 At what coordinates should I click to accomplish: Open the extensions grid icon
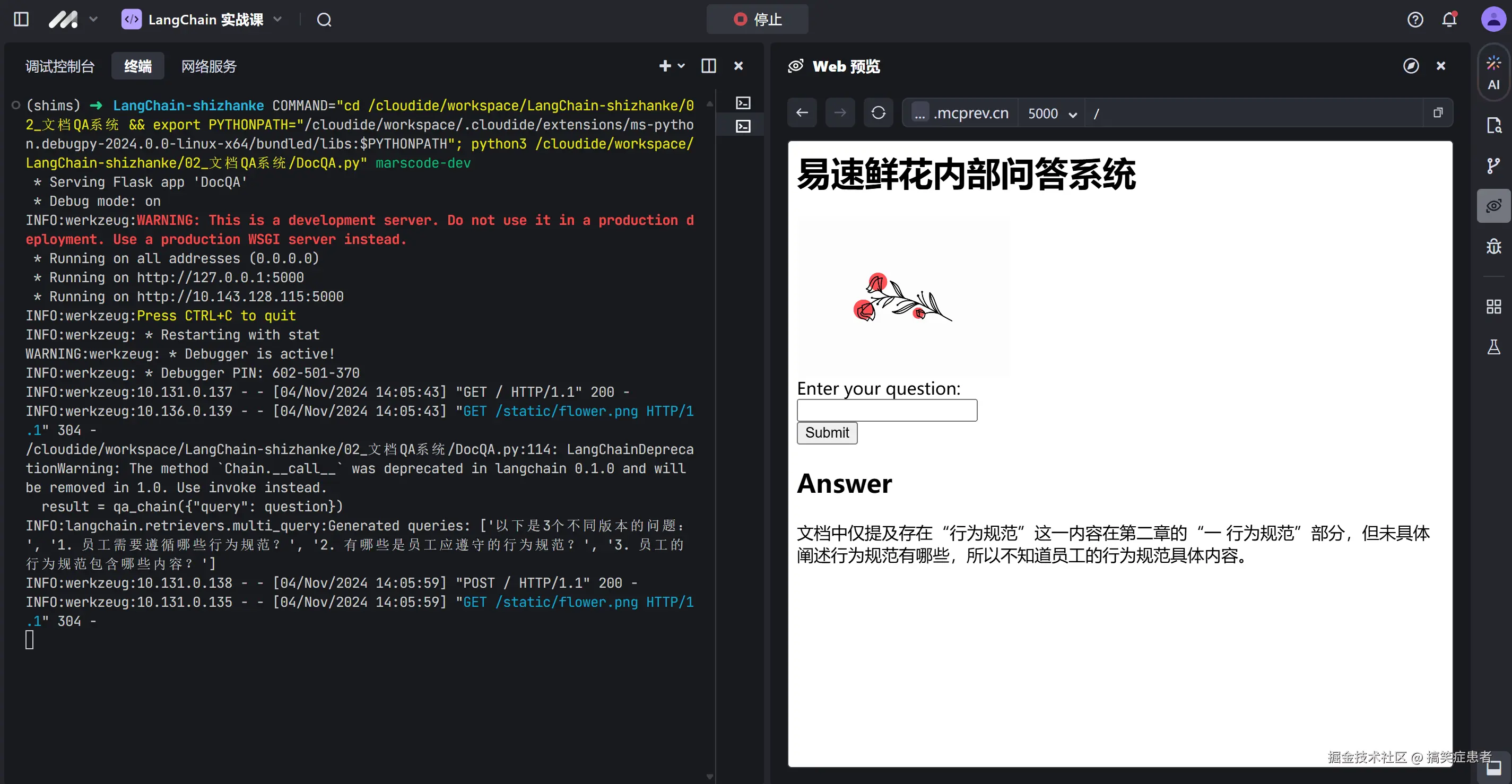(1493, 306)
